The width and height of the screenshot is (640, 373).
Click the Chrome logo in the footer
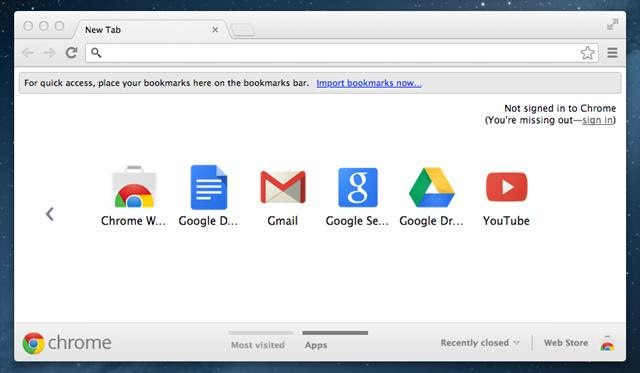33,343
